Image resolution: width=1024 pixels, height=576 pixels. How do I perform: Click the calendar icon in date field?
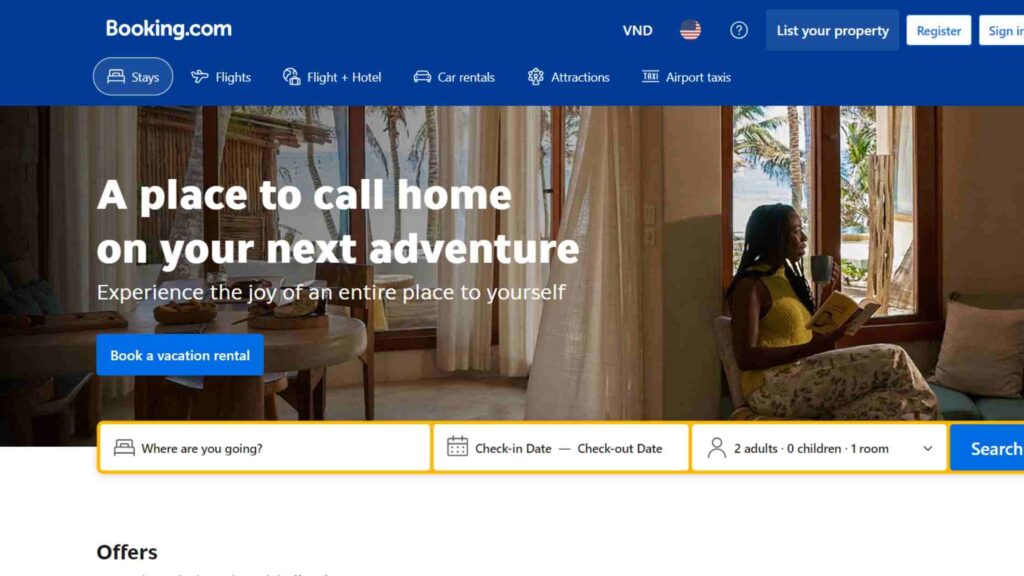[x=457, y=447]
